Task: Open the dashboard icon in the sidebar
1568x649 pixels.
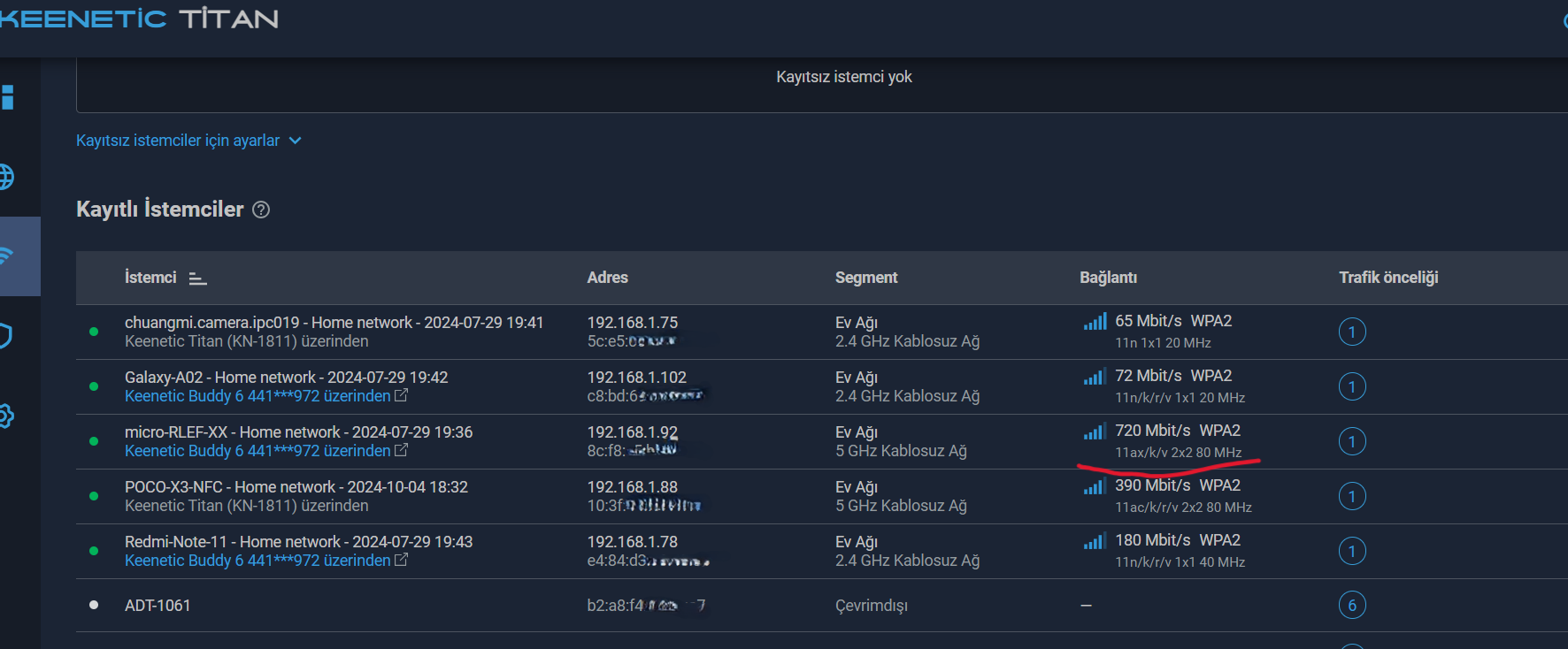Action: 7,97
